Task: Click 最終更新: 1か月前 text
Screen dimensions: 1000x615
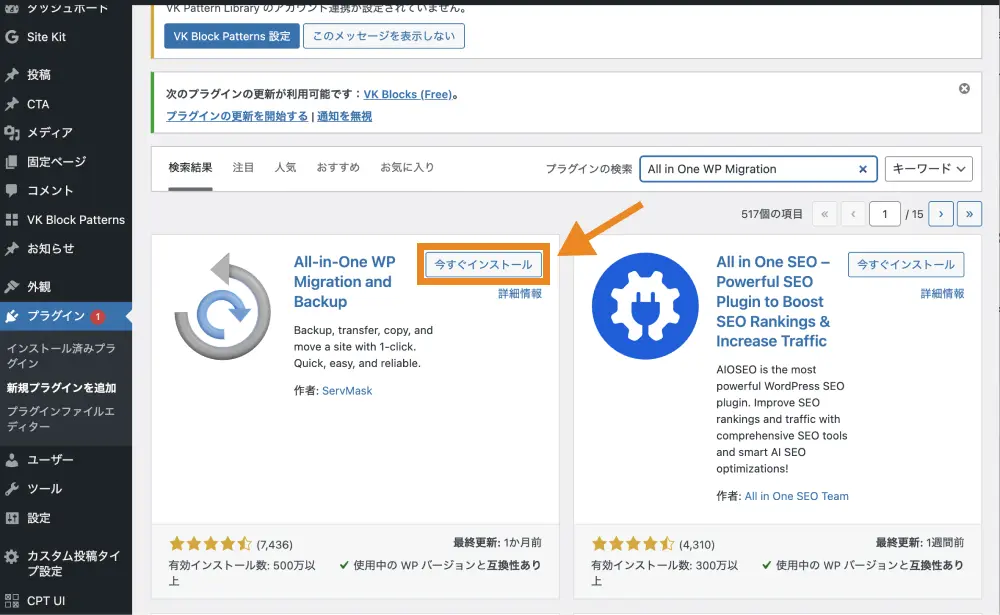Action: [x=497, y=542]
